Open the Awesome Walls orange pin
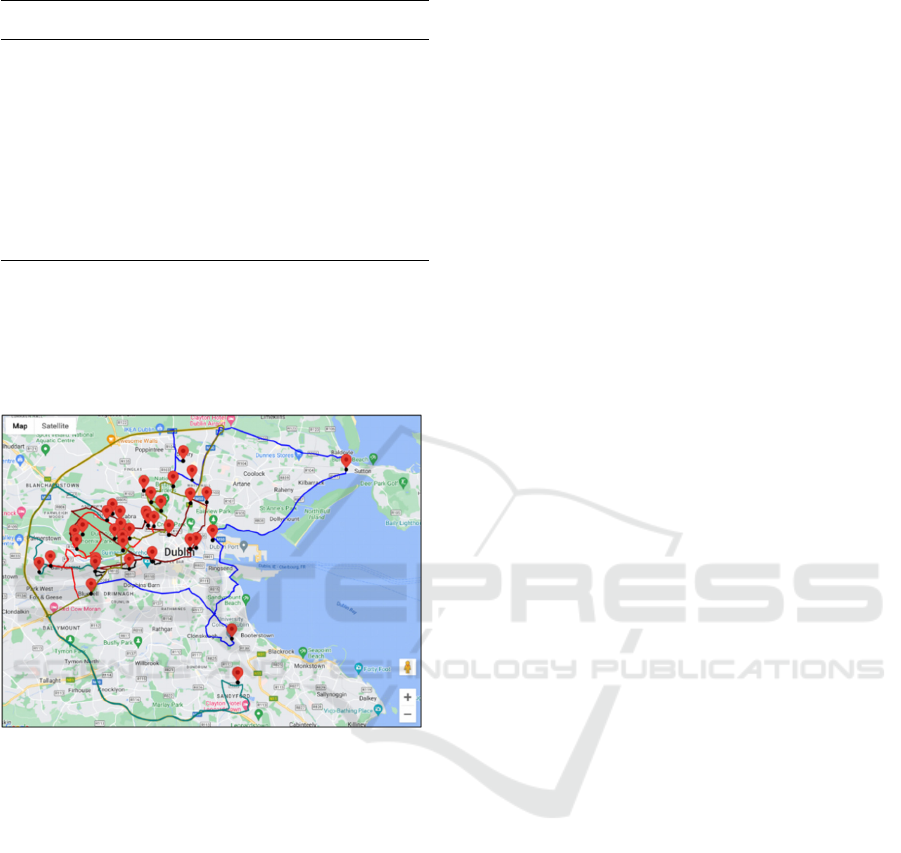This screenshot has width=901, height=853. (x=111, y=440)
